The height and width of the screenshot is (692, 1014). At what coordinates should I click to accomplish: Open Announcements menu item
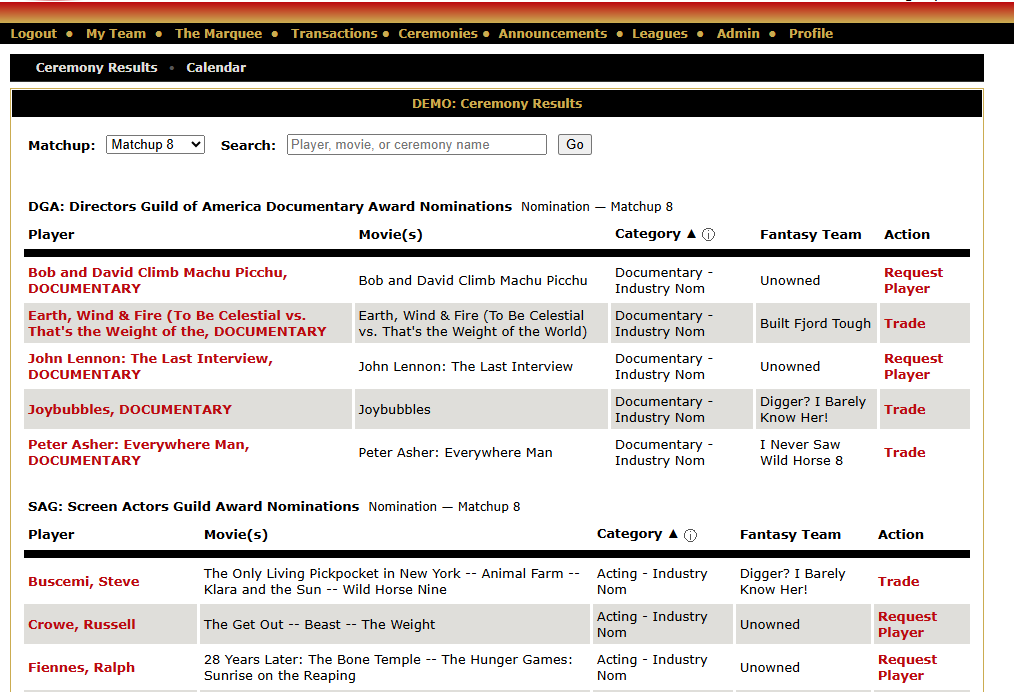(x=553, y=34)
